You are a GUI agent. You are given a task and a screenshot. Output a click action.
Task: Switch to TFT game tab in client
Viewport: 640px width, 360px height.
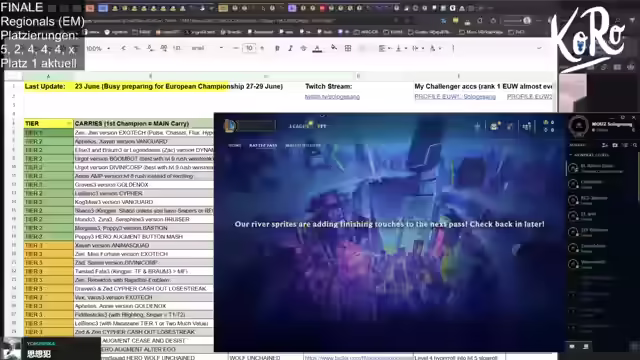(322, 127)
